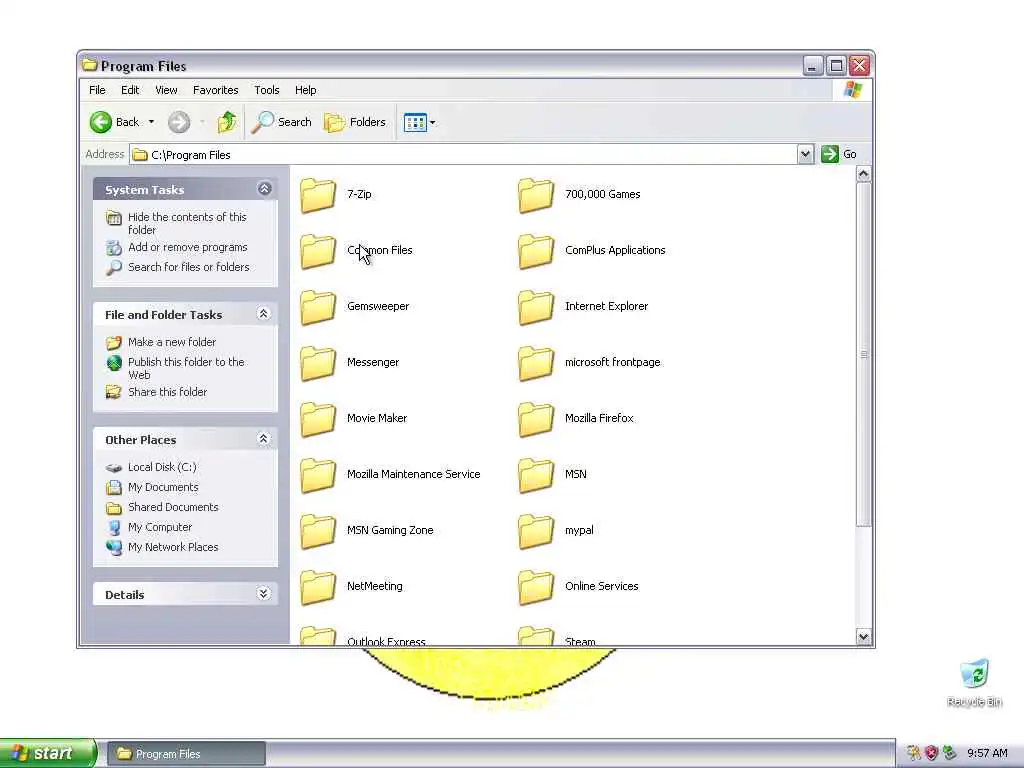The width and height of the screenshot is (1024, 768).
Task: Click Program Files taskbar button
Action: [x=186, y=754]
